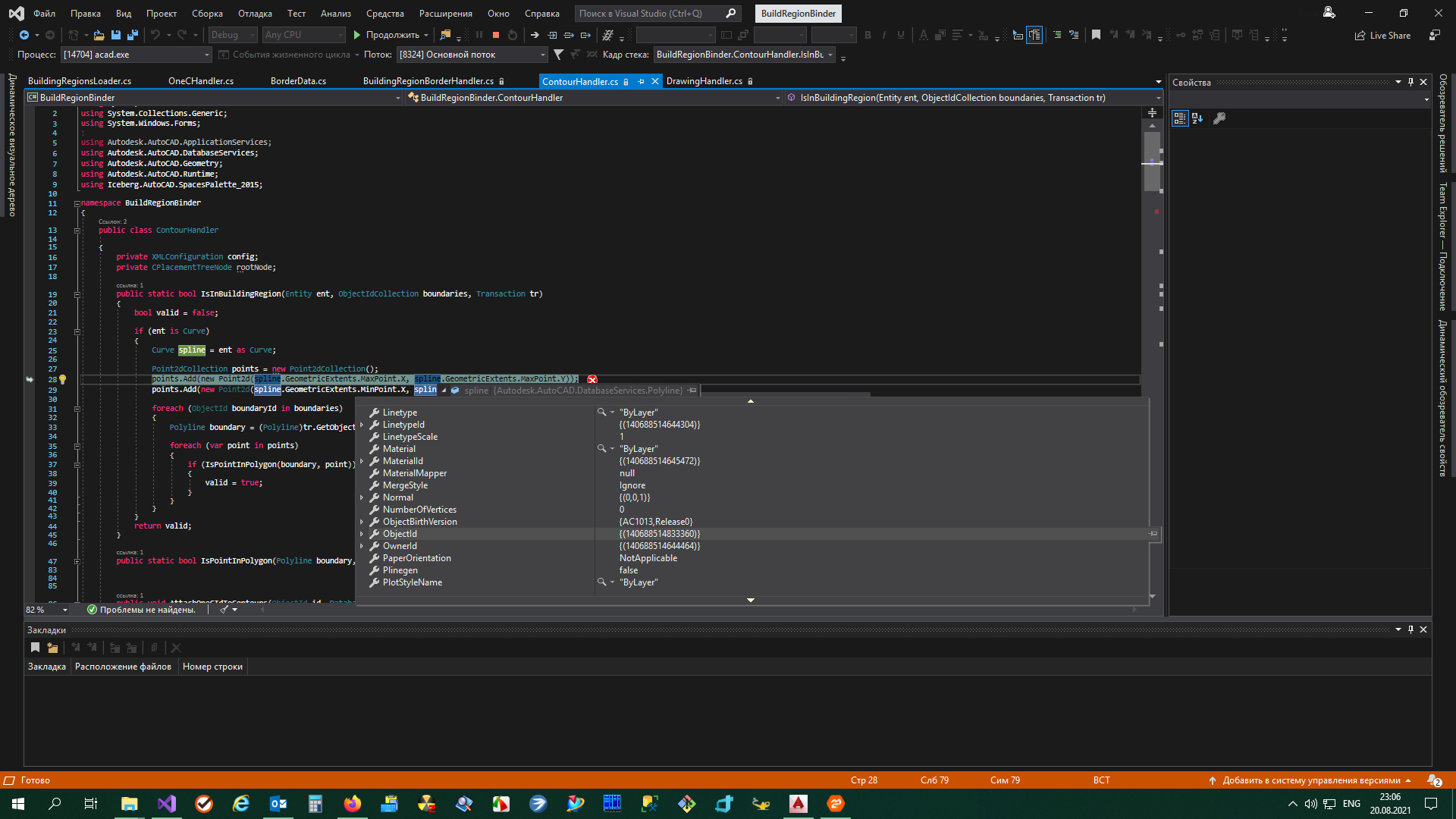
Task: Click the Alphabetical sort icon in Properties panel
Action: point(1198,118)
